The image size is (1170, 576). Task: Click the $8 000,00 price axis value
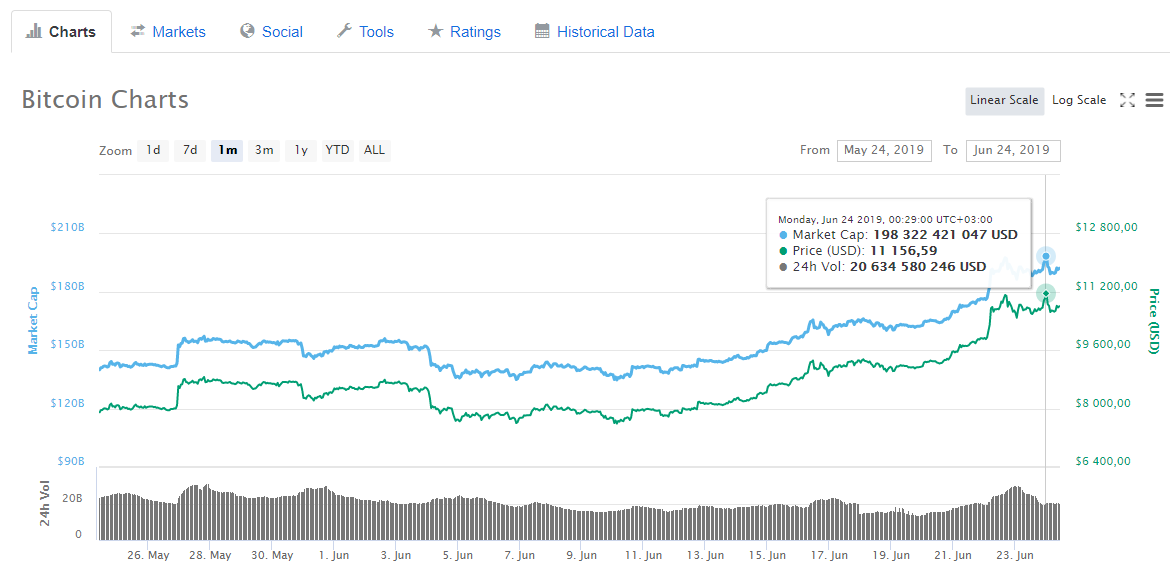1104,403
